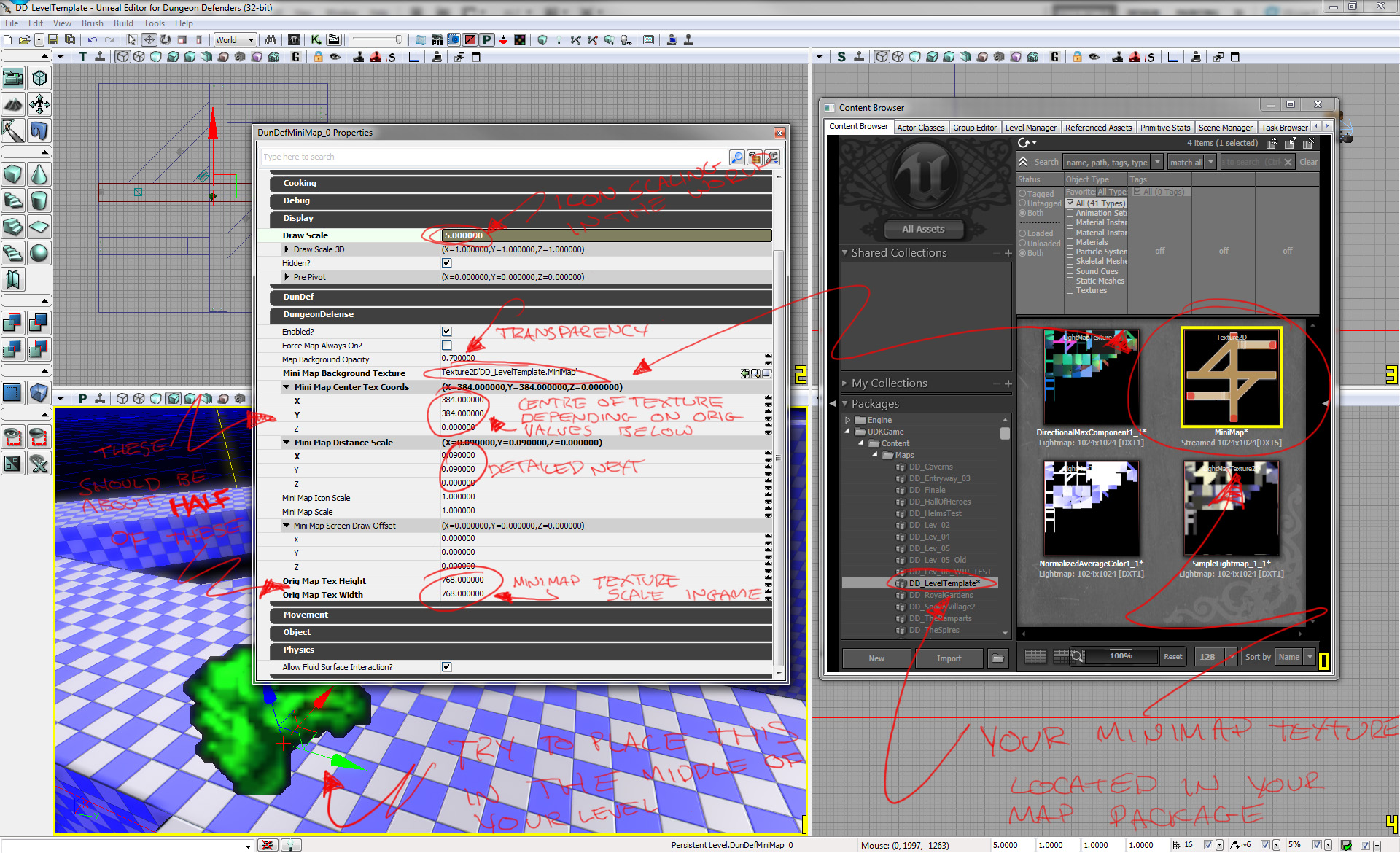Open the Brush menu

[x=92, y=23]
